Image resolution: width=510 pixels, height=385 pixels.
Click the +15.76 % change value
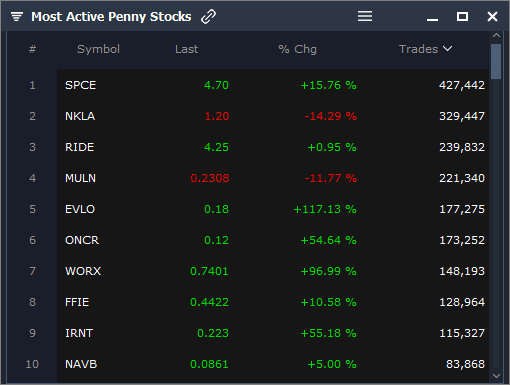[328, 85]
